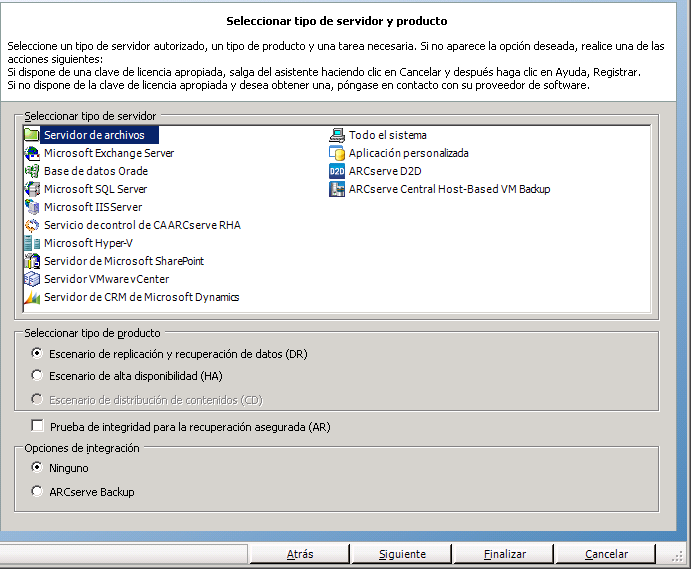Click the Microsoft Exchange Server icon
The width and height of the screenshot is (691, 569).
(32, 153)
